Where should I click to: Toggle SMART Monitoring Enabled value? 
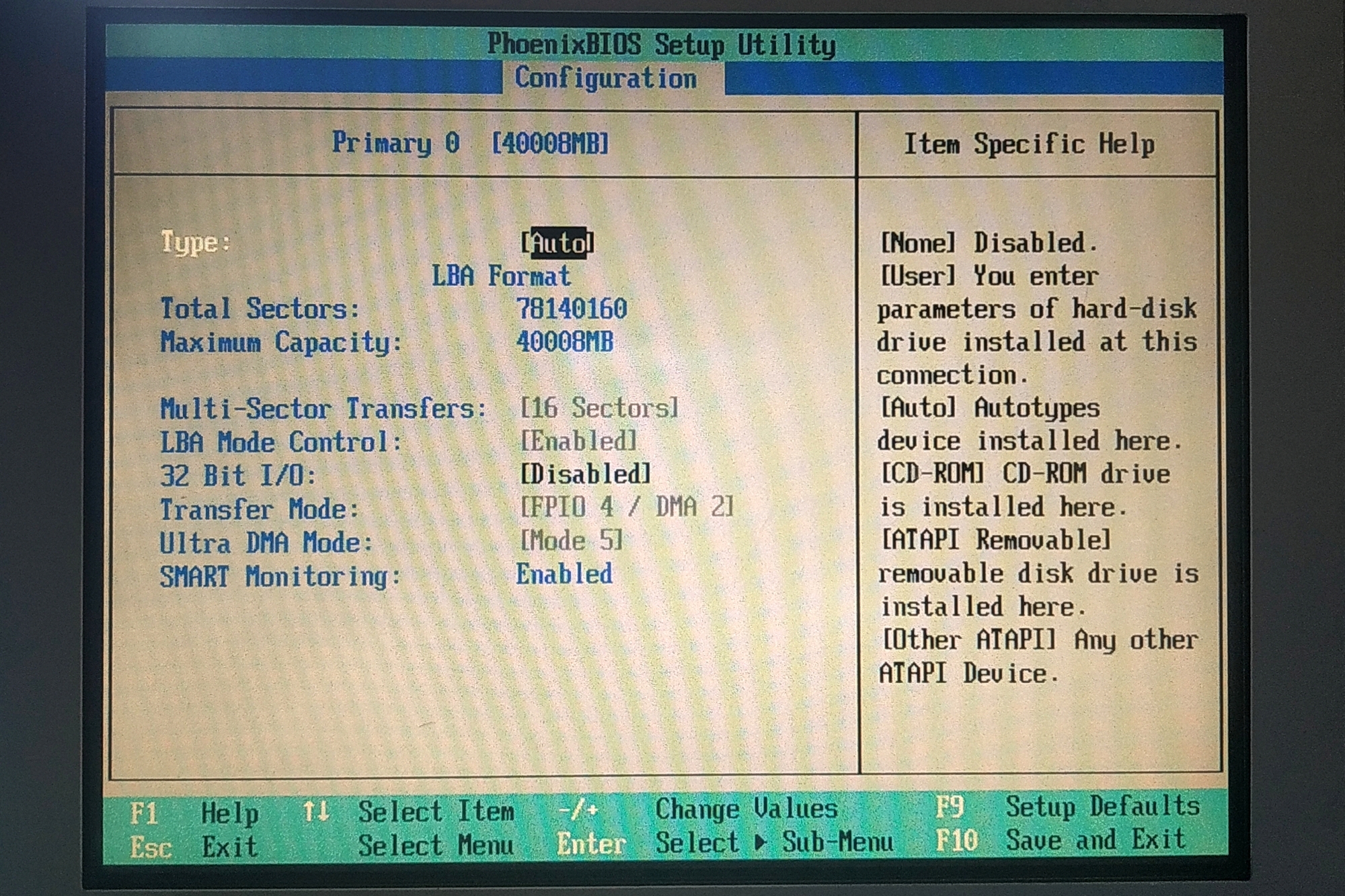564,574
